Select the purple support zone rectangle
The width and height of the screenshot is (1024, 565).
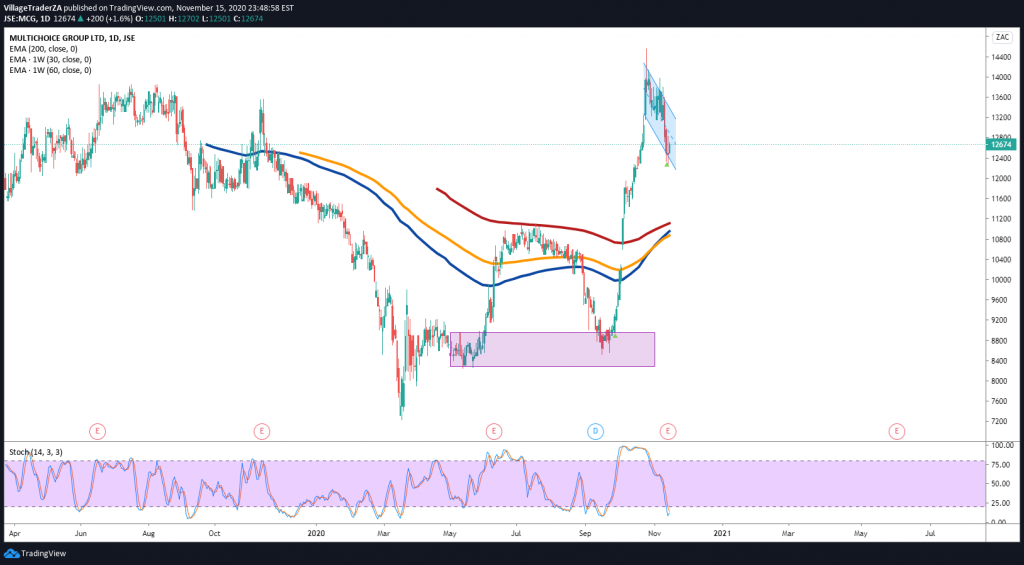[x=552, y=349]
